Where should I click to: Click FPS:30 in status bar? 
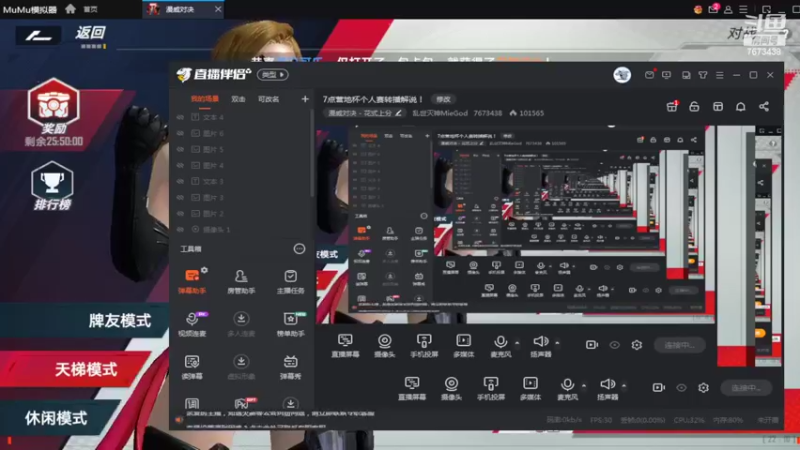point(601,420)
